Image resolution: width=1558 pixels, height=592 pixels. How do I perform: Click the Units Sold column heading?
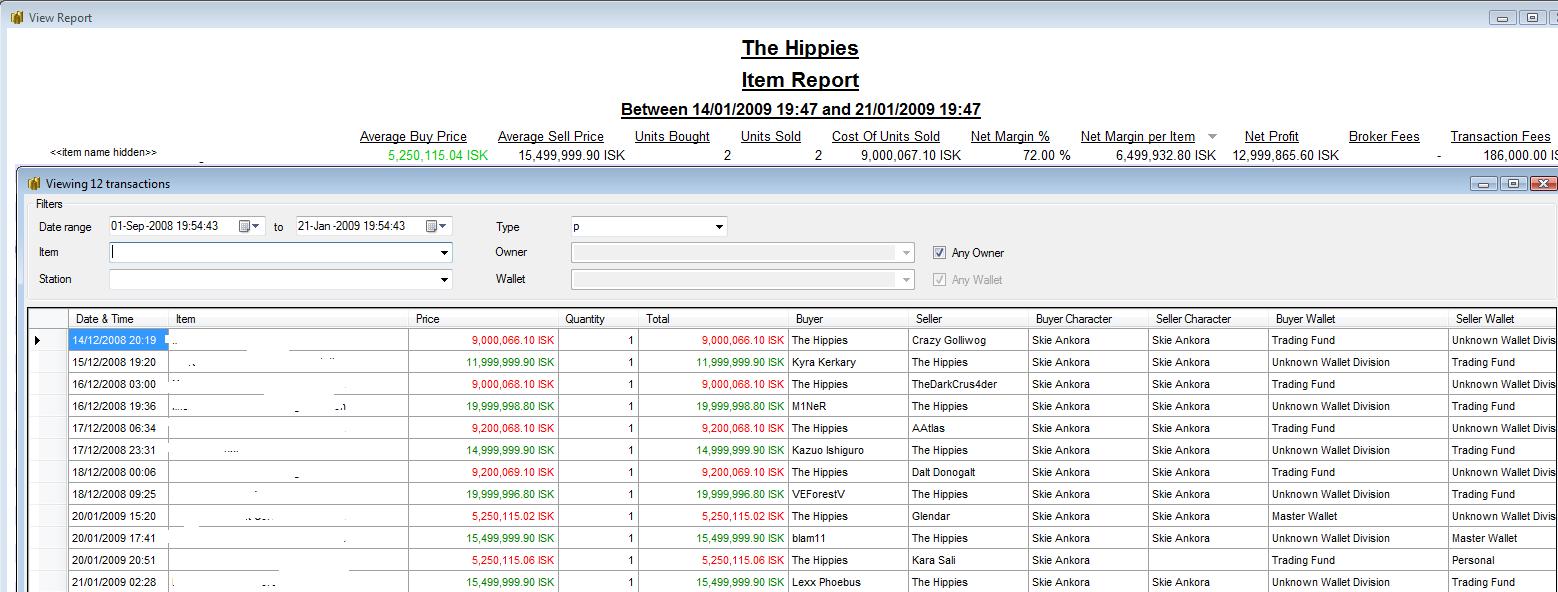770,137
